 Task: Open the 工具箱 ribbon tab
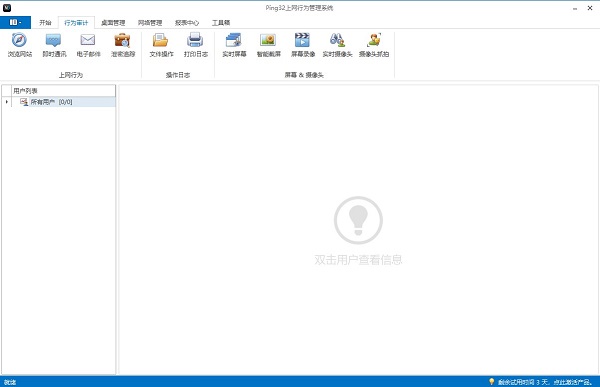[221, 23]
